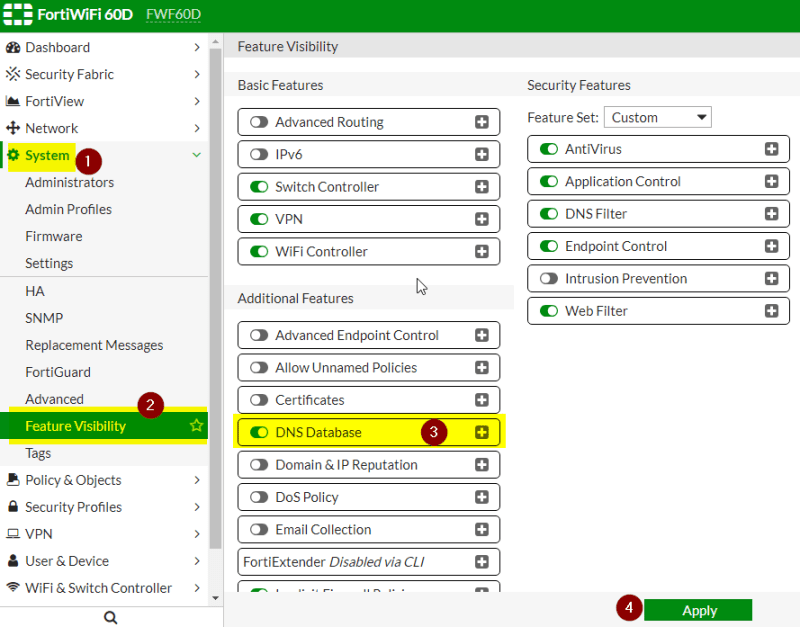Click the Policy & Objects icon

click(13, 480)
